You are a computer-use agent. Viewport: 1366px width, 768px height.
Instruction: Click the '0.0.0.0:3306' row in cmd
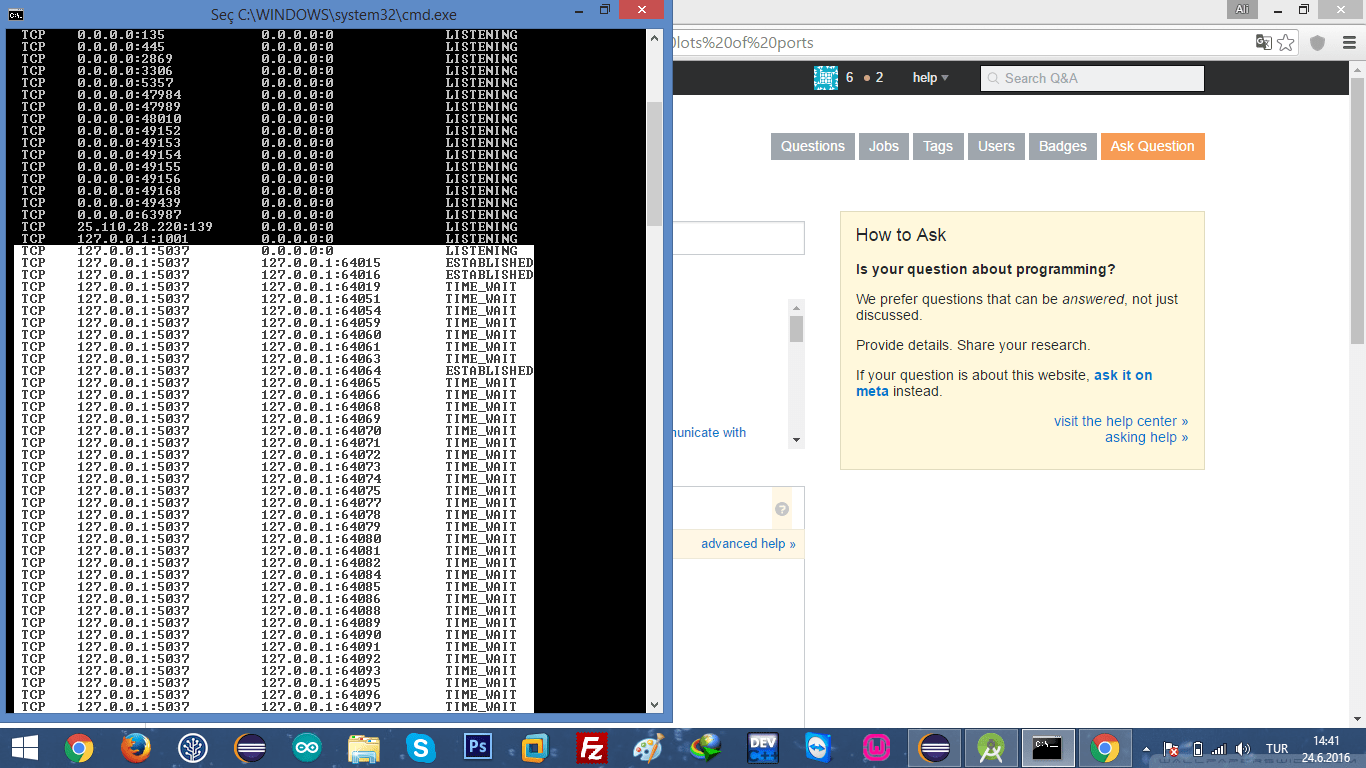click(x=270, y=71)
